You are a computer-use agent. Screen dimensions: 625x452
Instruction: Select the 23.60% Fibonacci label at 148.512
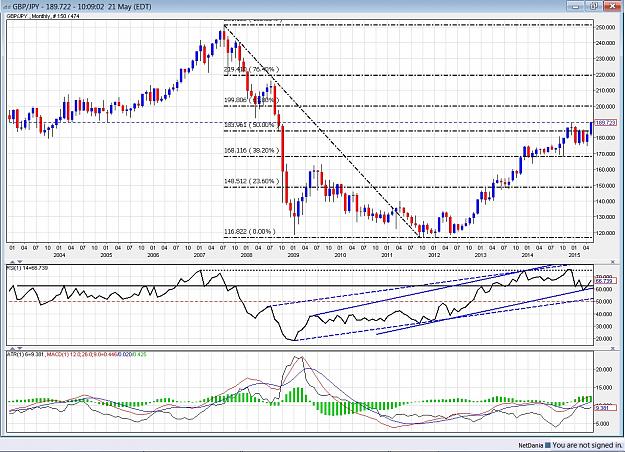pyautogui.click(x=252, y=181)
